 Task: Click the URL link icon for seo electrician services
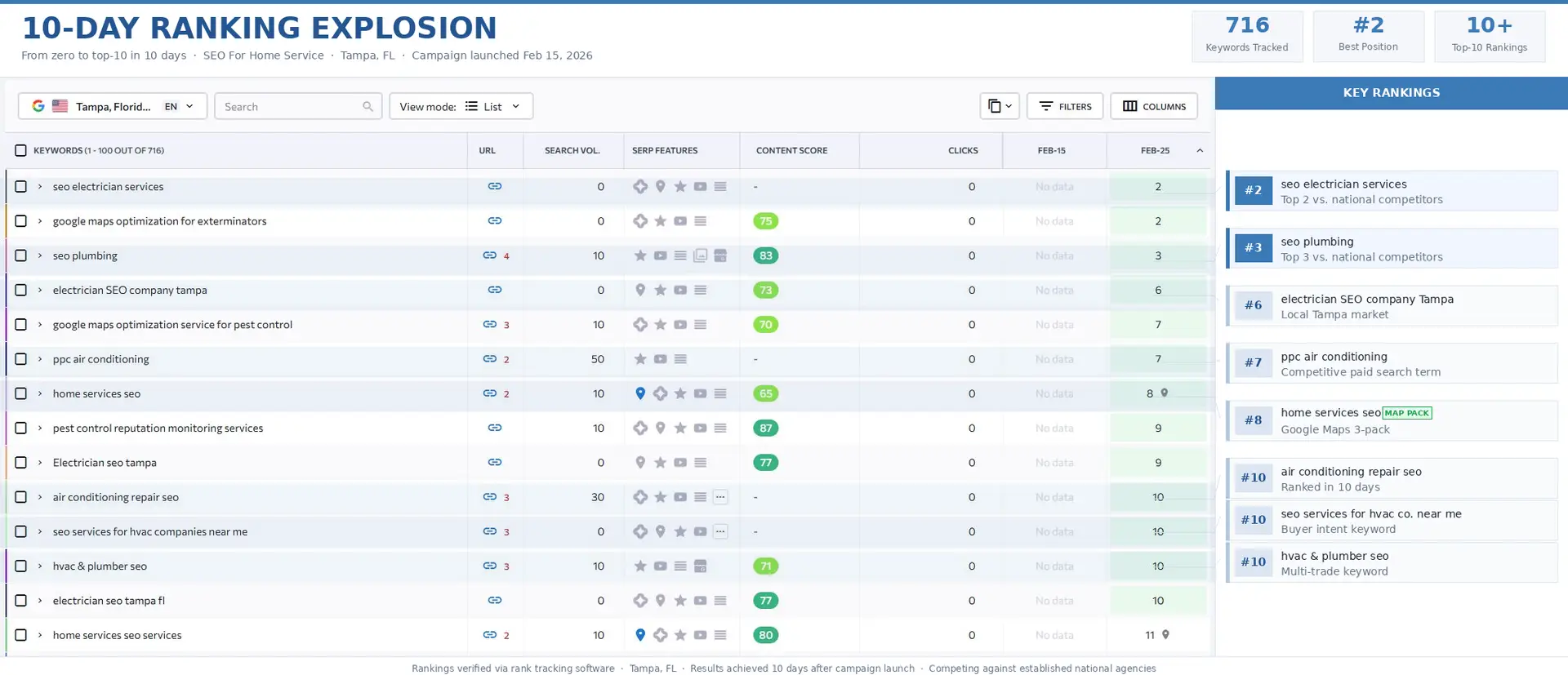[x=494, y=186]
